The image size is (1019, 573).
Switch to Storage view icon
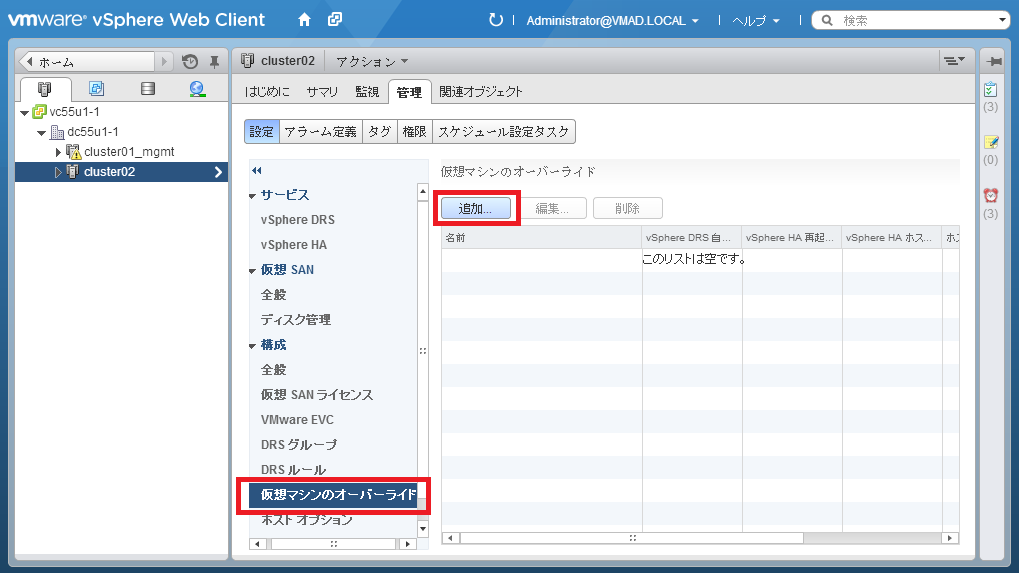(148, 88)
